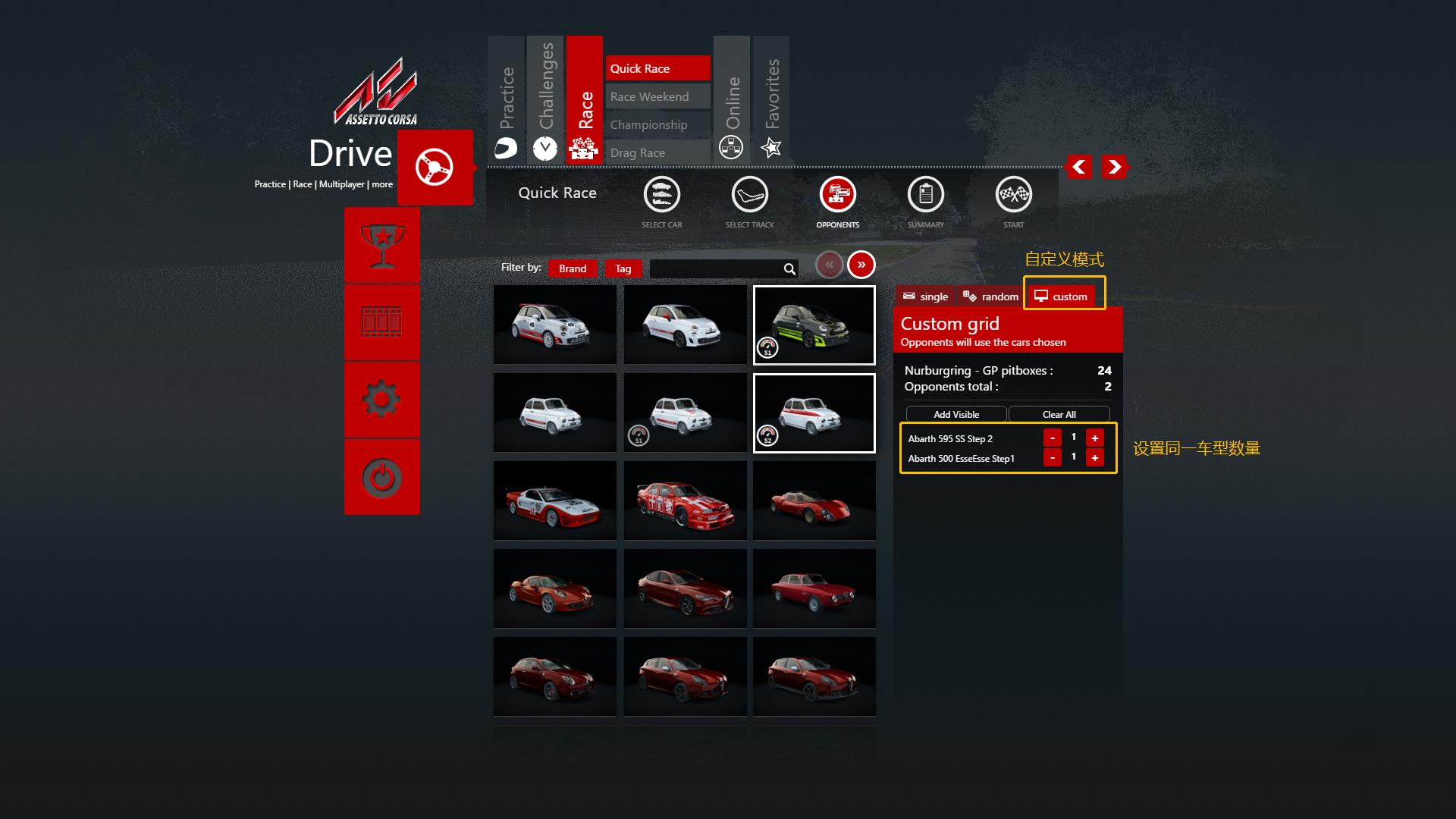Click the red previous arrow button

[x=1078, y=167]
